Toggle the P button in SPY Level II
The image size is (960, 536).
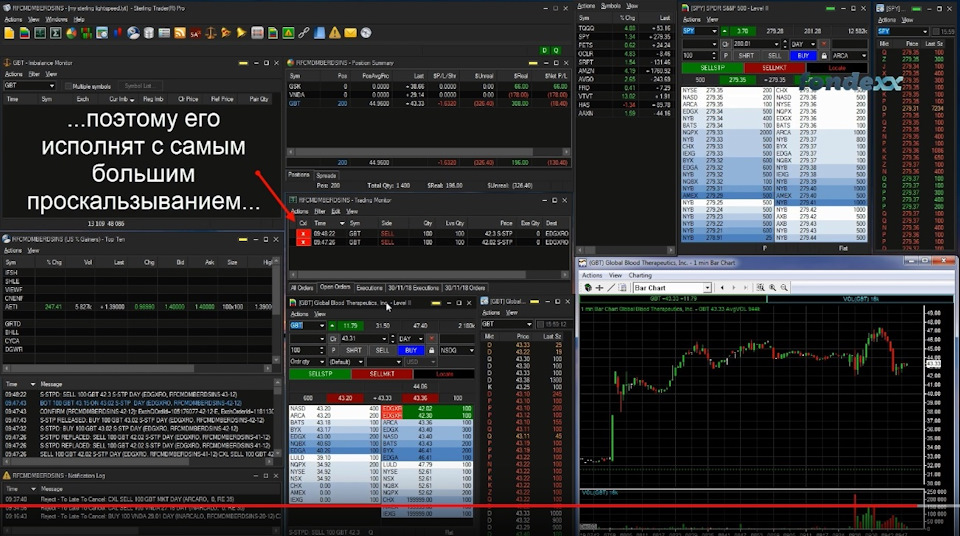pos(726,56)
